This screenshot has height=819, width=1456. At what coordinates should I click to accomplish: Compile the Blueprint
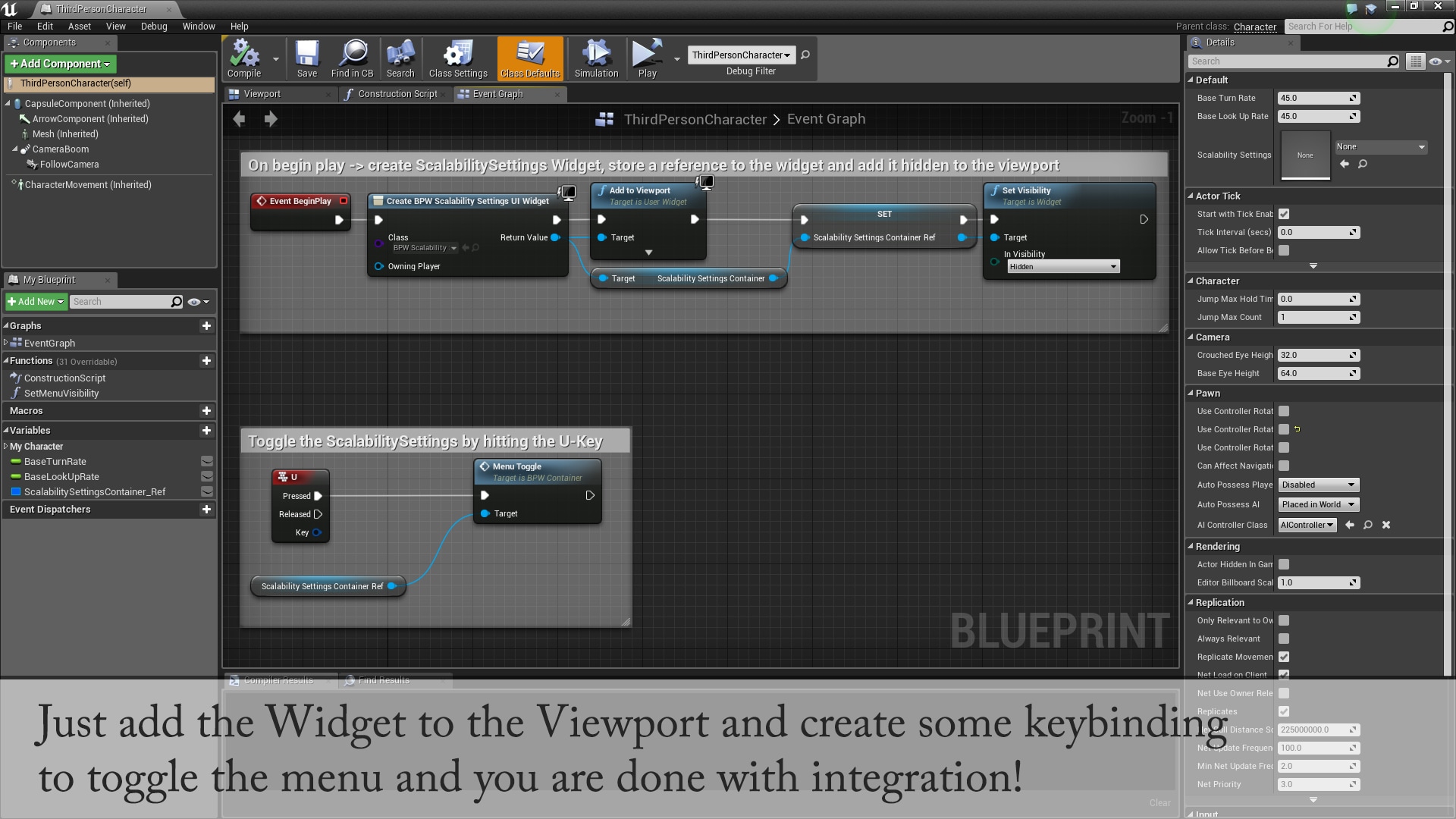coord(243,58)
